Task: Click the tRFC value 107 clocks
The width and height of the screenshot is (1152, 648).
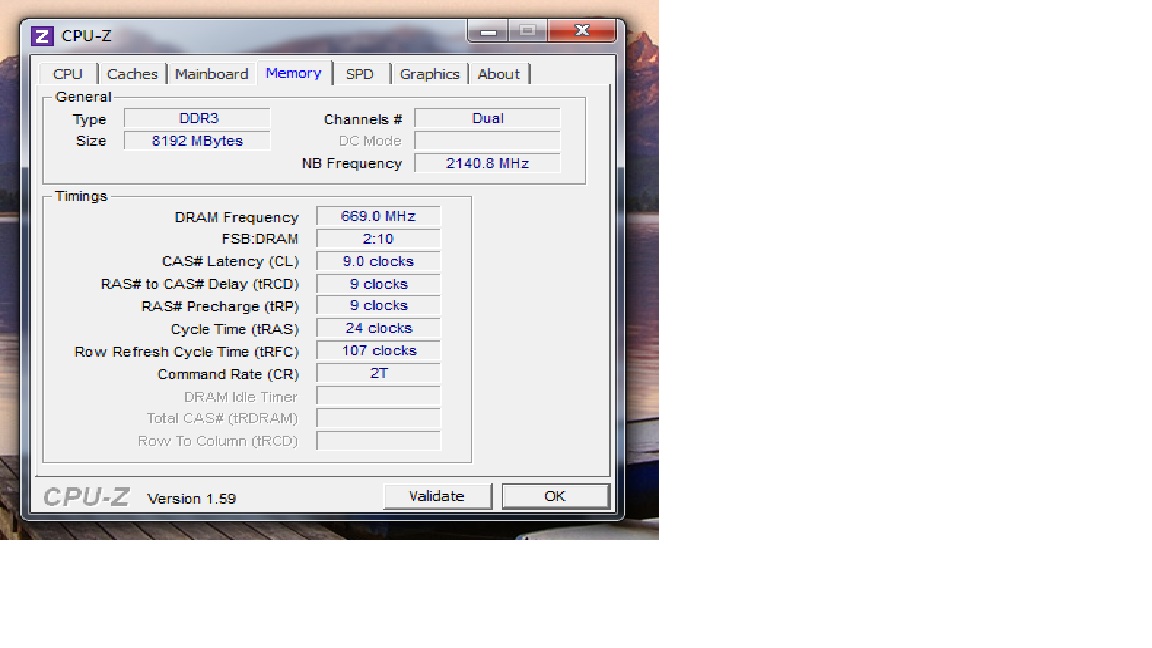Action: point(378,350)
